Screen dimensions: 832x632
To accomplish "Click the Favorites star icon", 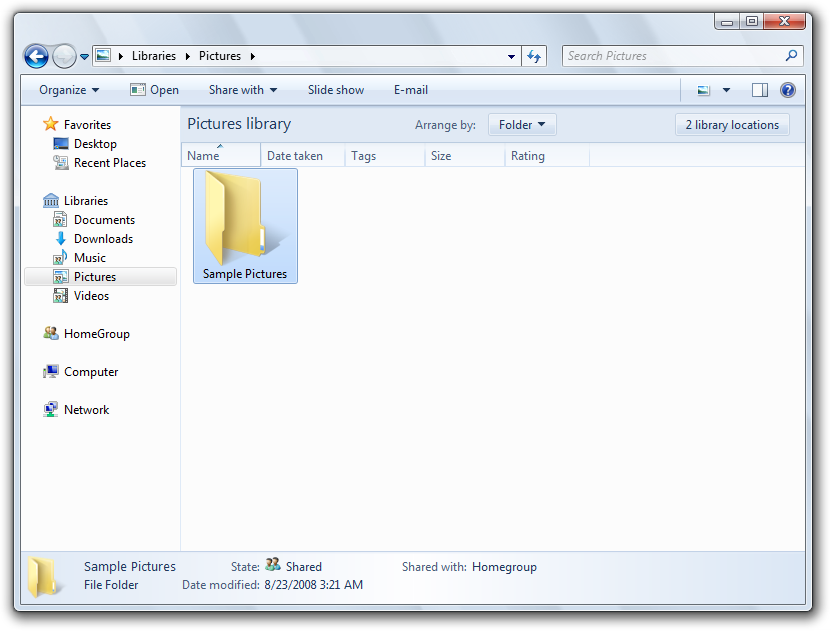I will (x=50, y=124).
